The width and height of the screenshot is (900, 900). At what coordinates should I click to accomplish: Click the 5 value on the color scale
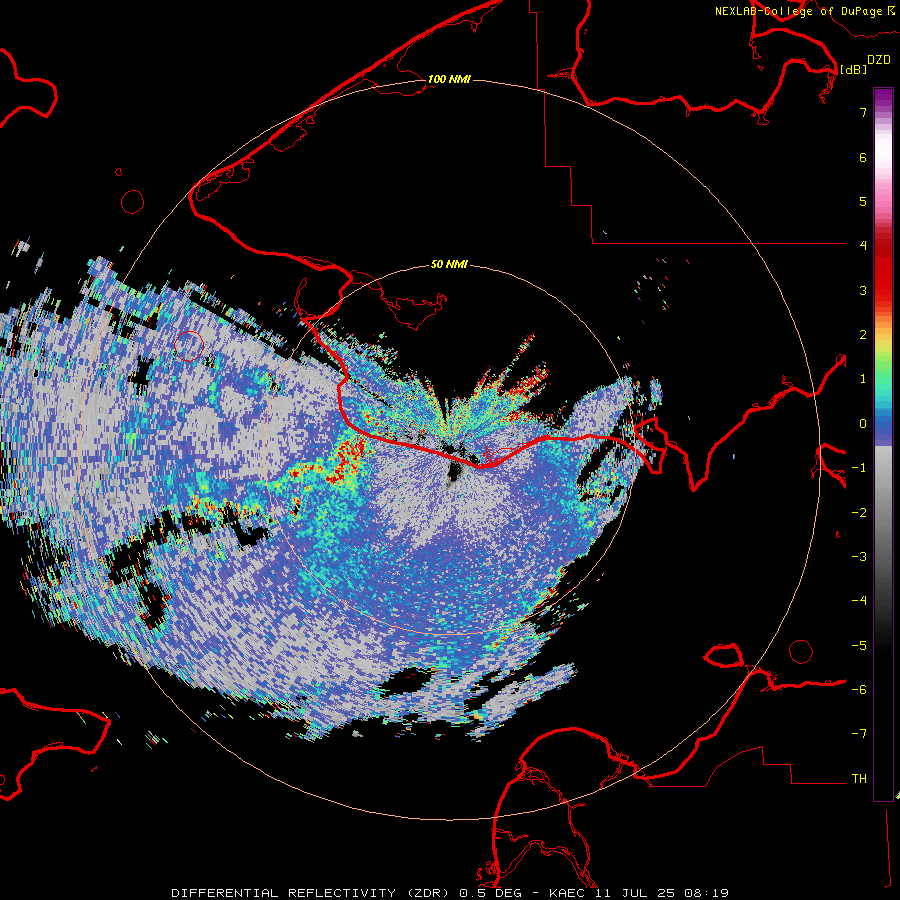tap(863, 201)
